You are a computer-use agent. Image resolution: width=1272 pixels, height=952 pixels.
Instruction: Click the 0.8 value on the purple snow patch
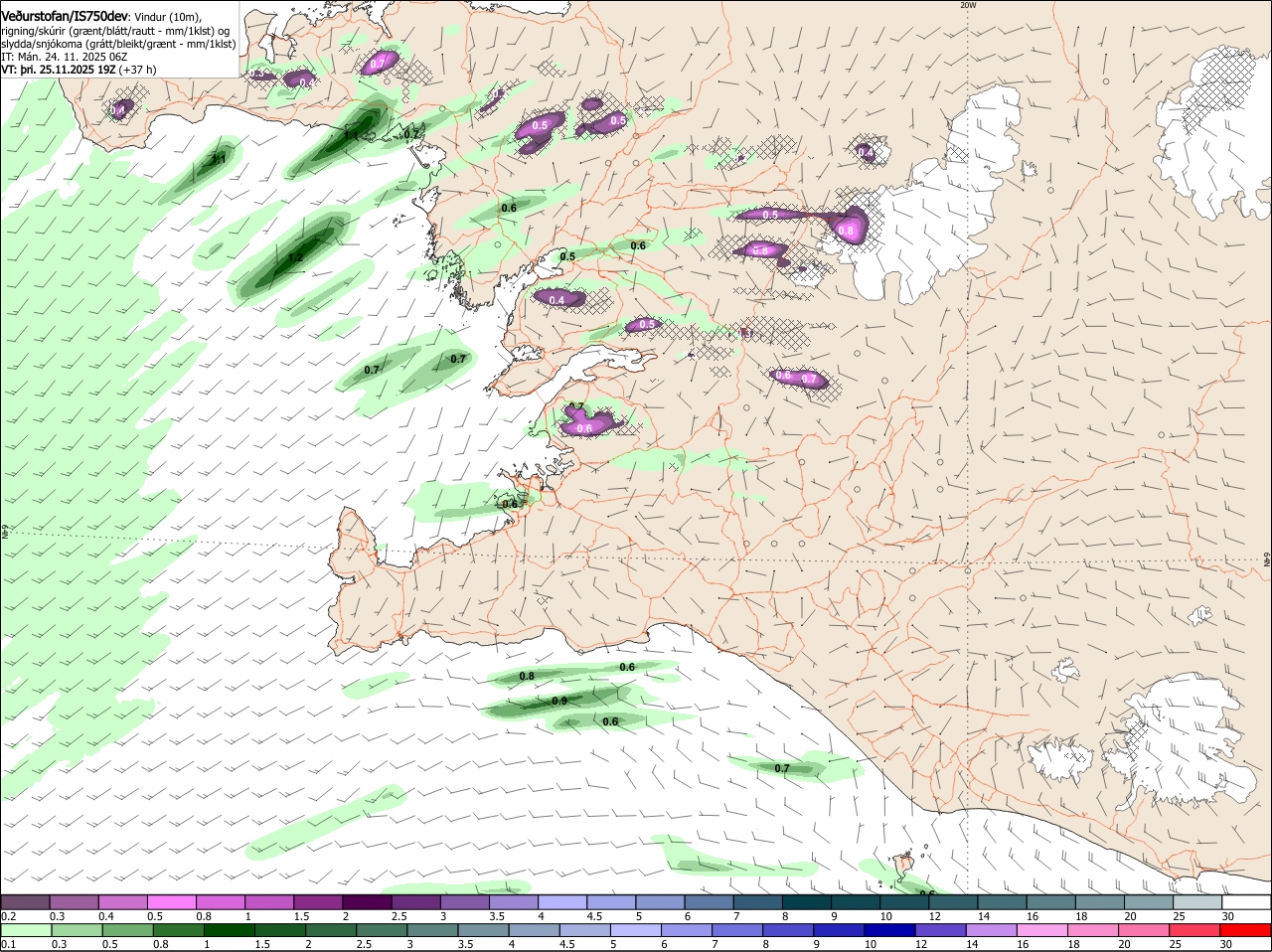tap(846, 231)
